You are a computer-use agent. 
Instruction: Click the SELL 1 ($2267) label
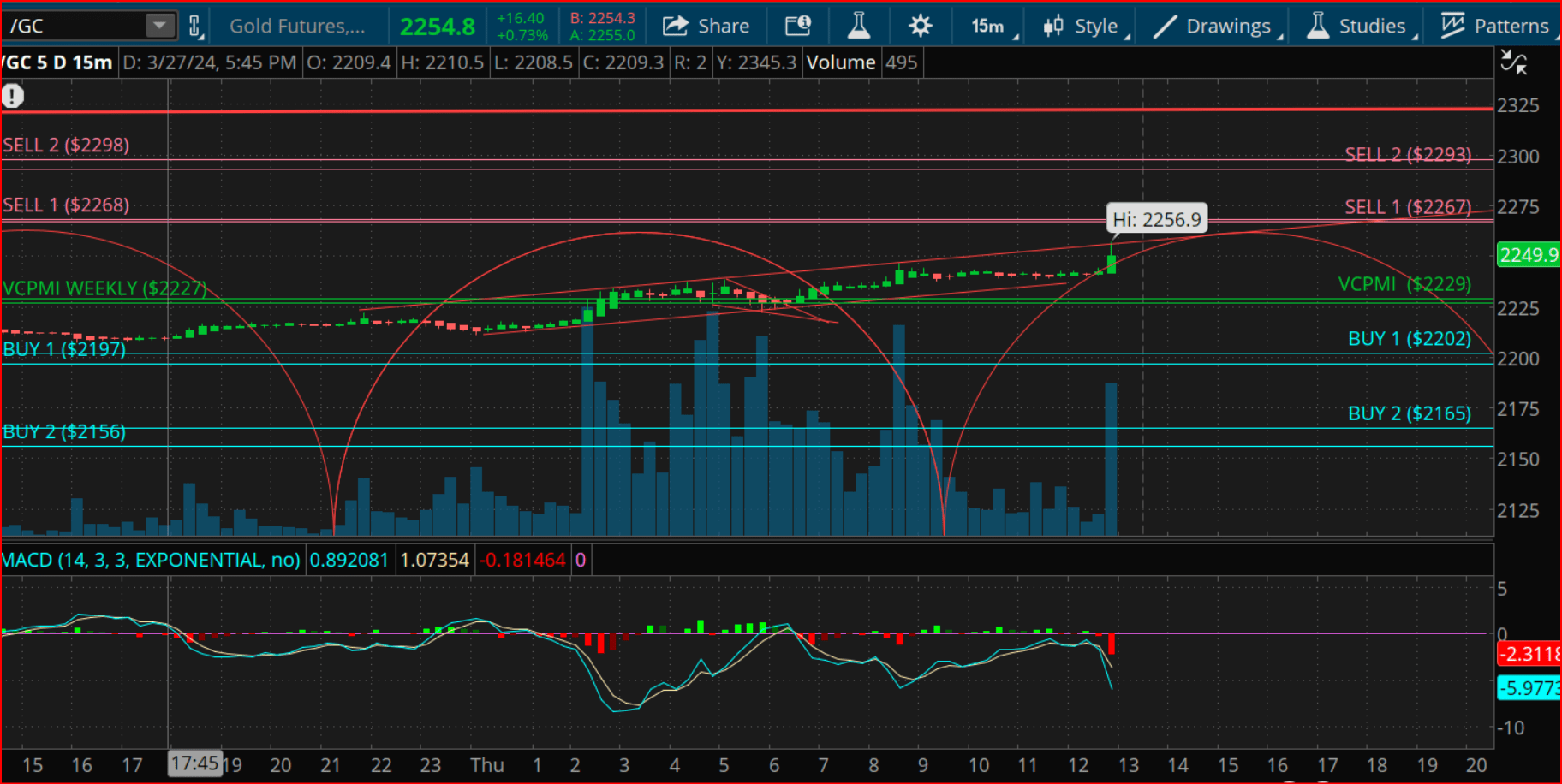1408,207
